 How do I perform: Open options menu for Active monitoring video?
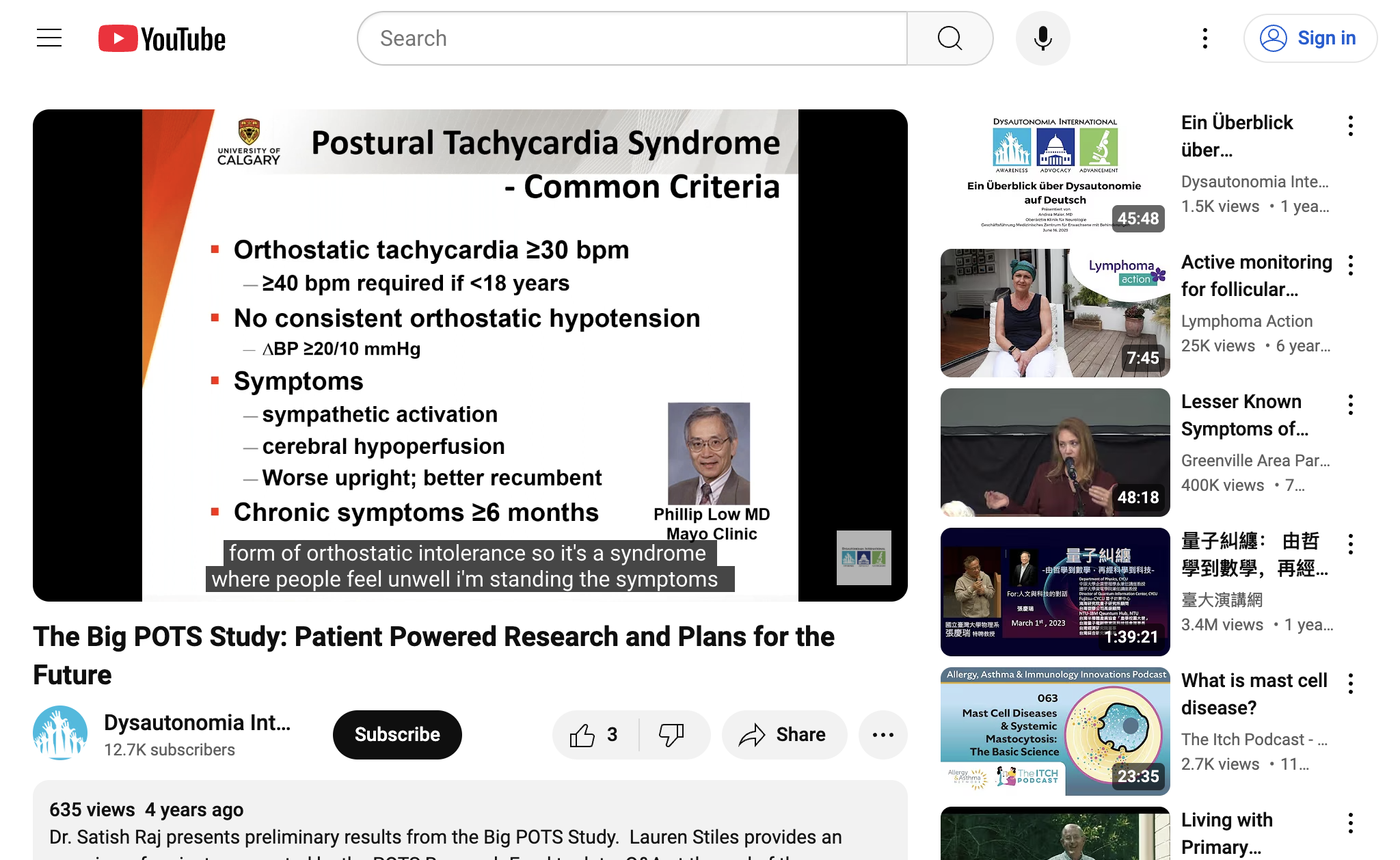[1351, 265]
